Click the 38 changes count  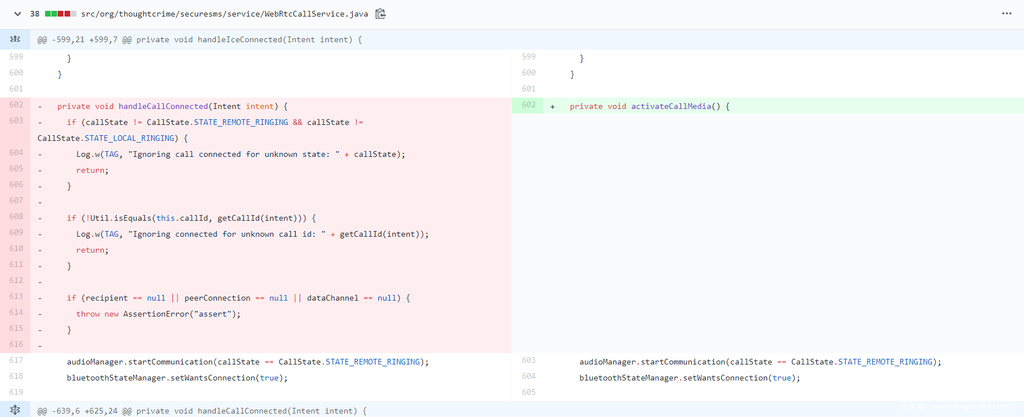[34, 14]
